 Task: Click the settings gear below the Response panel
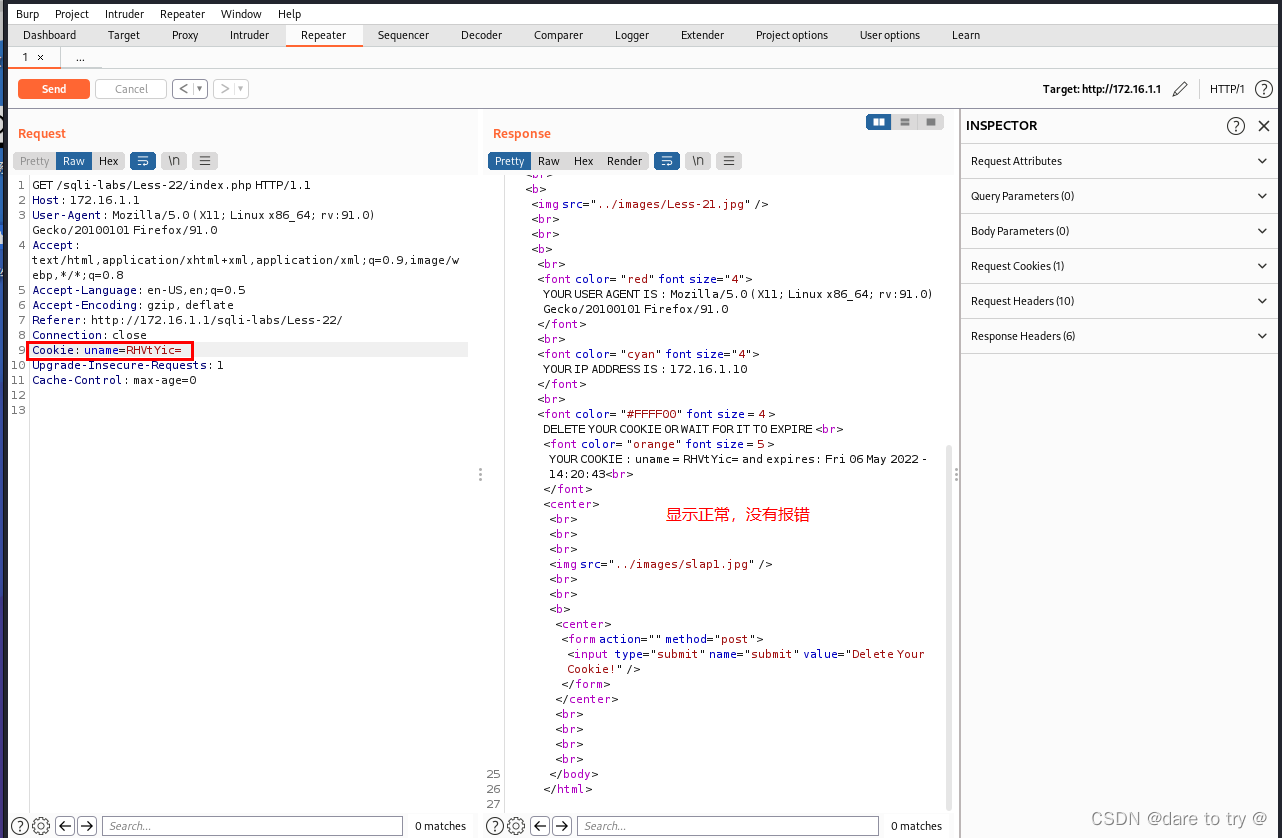coord(515,825)
